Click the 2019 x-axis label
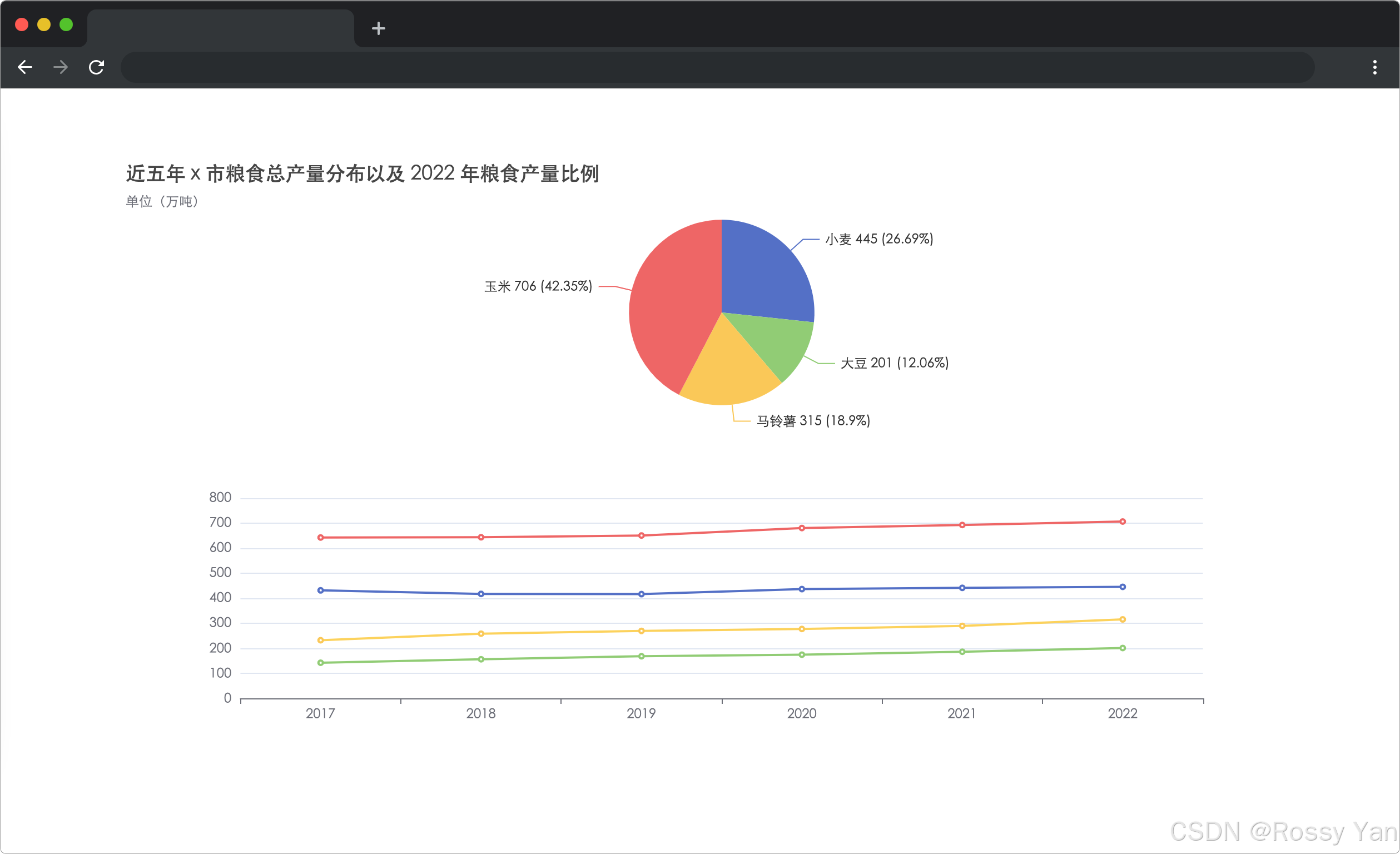 click(642, 714)
